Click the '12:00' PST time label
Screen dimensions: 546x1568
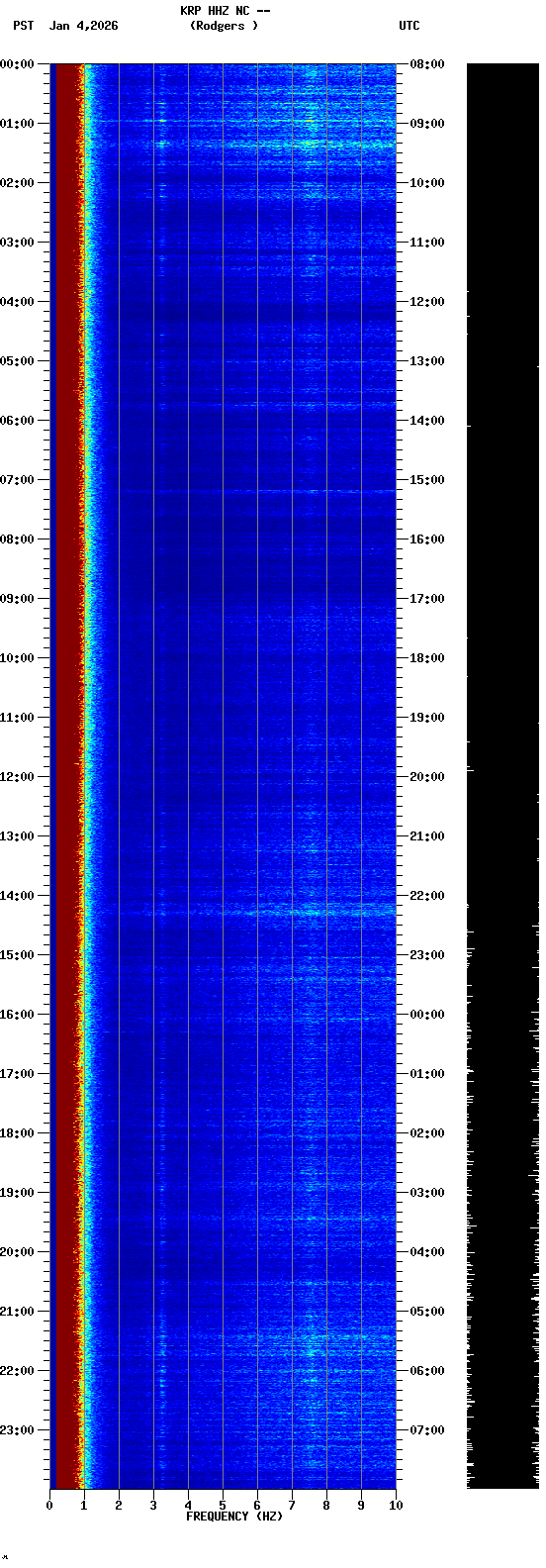(18, 777)
